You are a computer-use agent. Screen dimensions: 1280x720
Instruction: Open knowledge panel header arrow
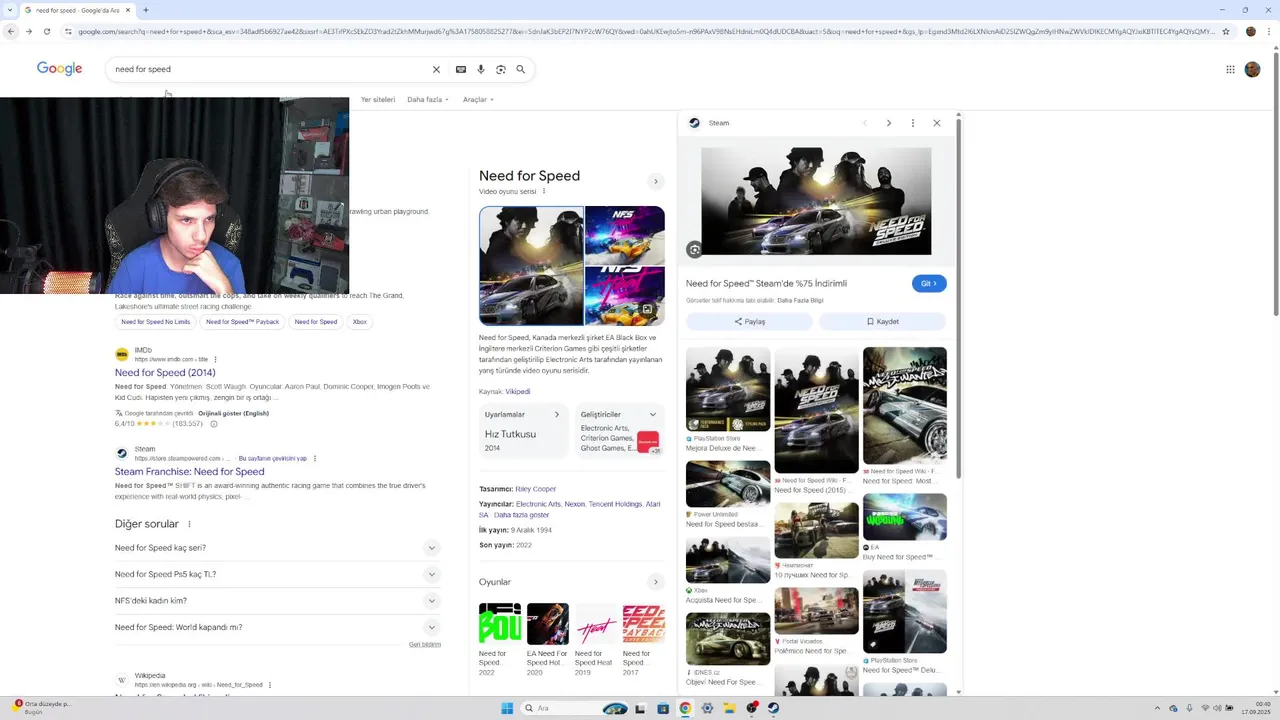click(x=656, y=182)
